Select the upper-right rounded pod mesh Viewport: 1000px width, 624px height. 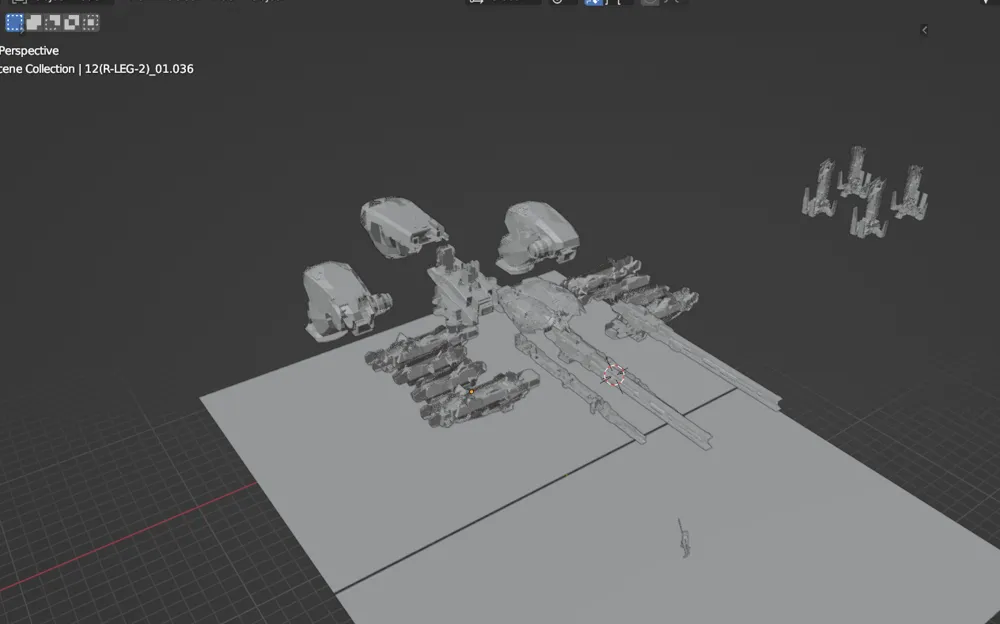537,236
